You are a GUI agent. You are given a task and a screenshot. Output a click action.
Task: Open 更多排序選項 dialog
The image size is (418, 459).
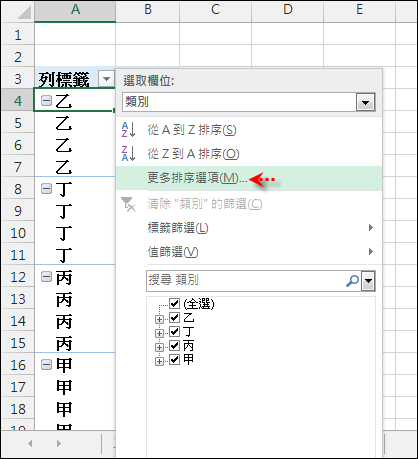coord(248,178)
